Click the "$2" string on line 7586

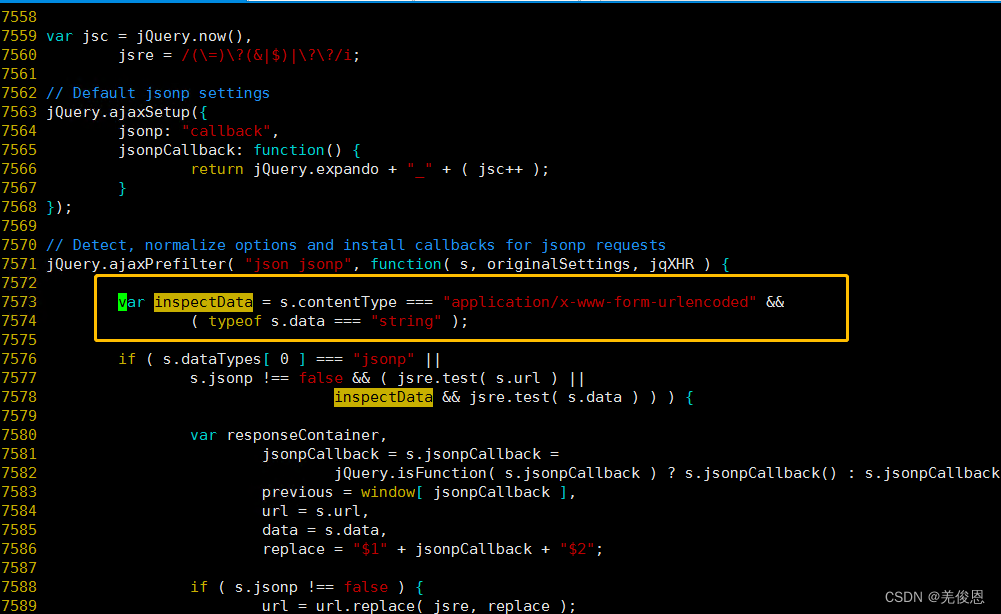[x=577, y=550]
